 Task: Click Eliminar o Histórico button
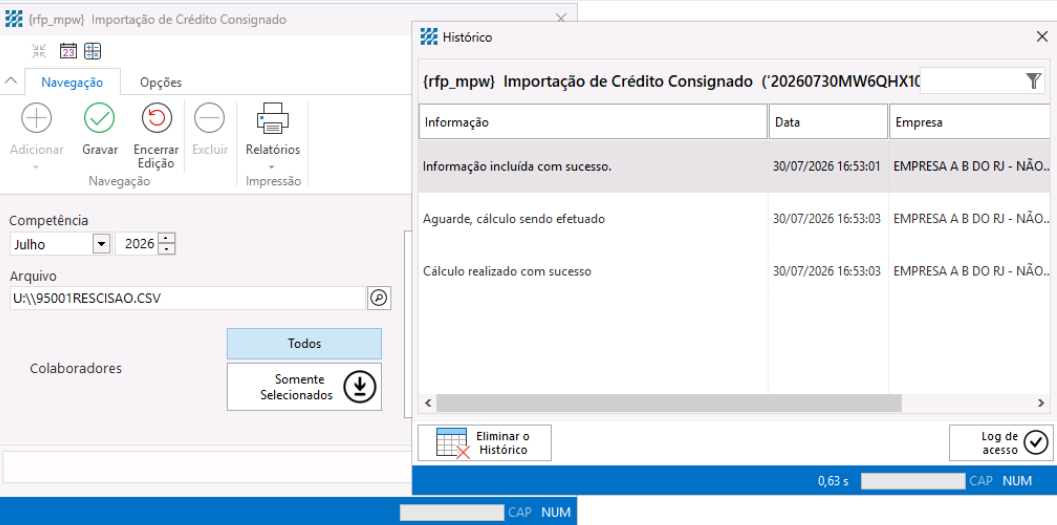[485, 443]
